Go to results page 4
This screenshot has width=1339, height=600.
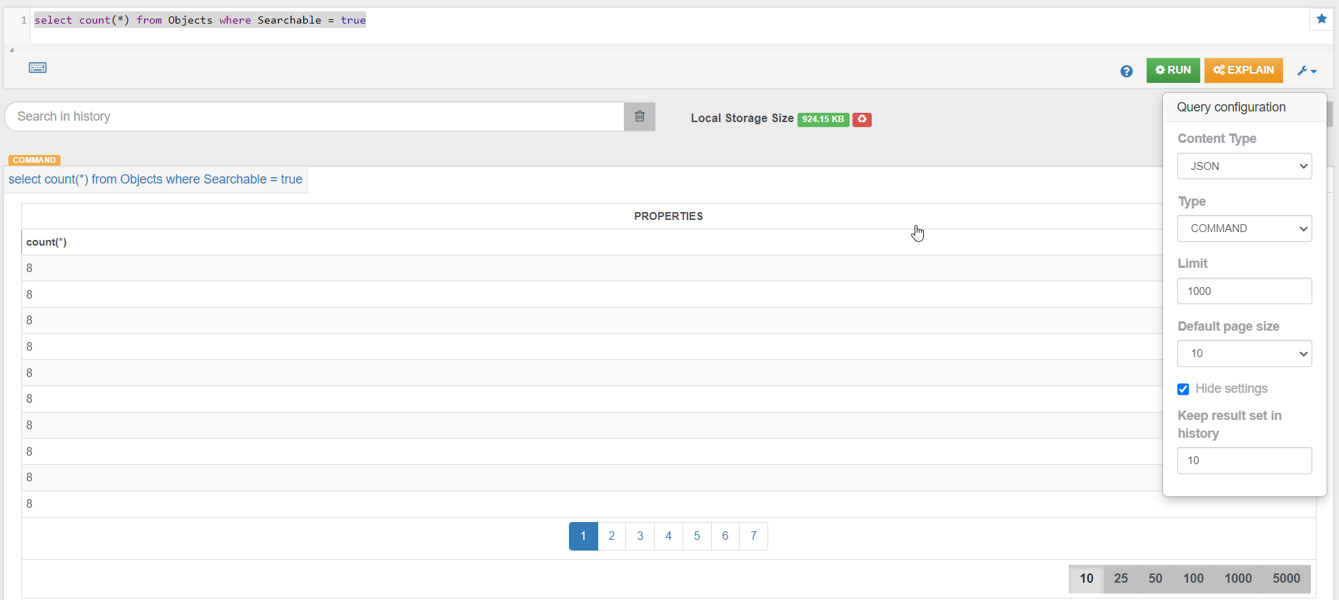point(668,536)
